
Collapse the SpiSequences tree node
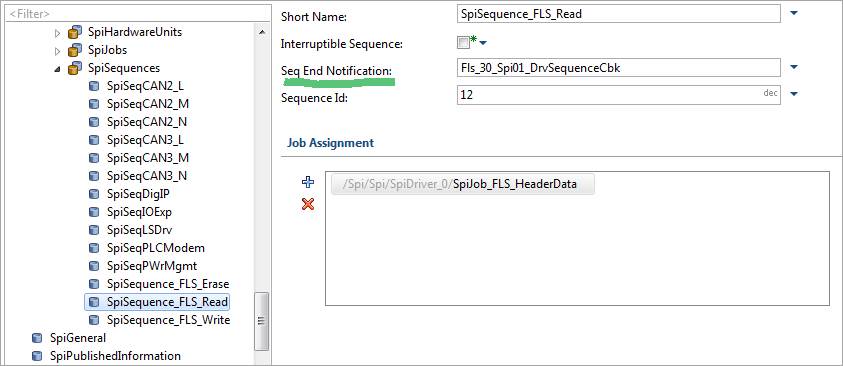58,69
